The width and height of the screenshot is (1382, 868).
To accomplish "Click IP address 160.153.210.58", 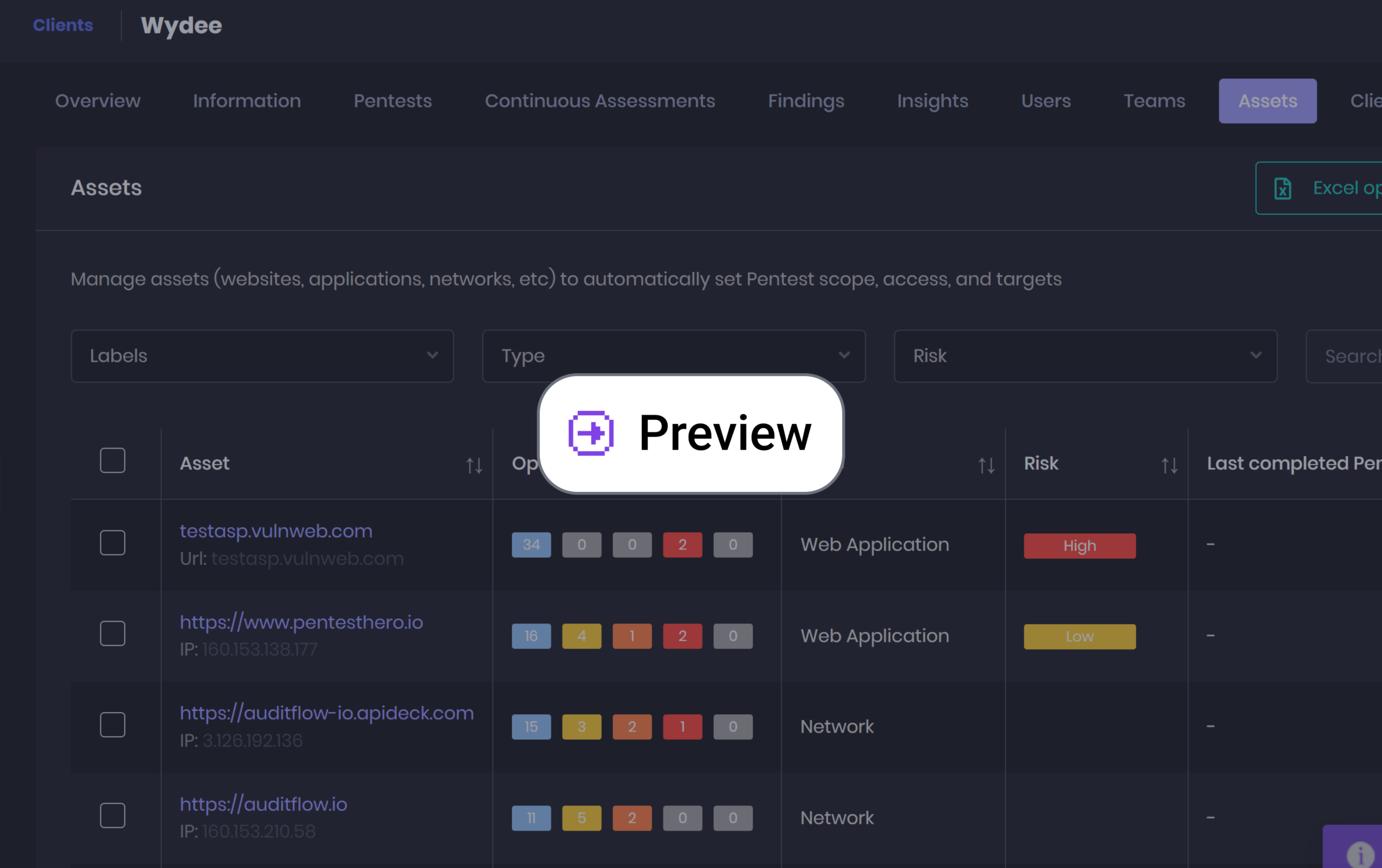I will (x=259, y=831).
